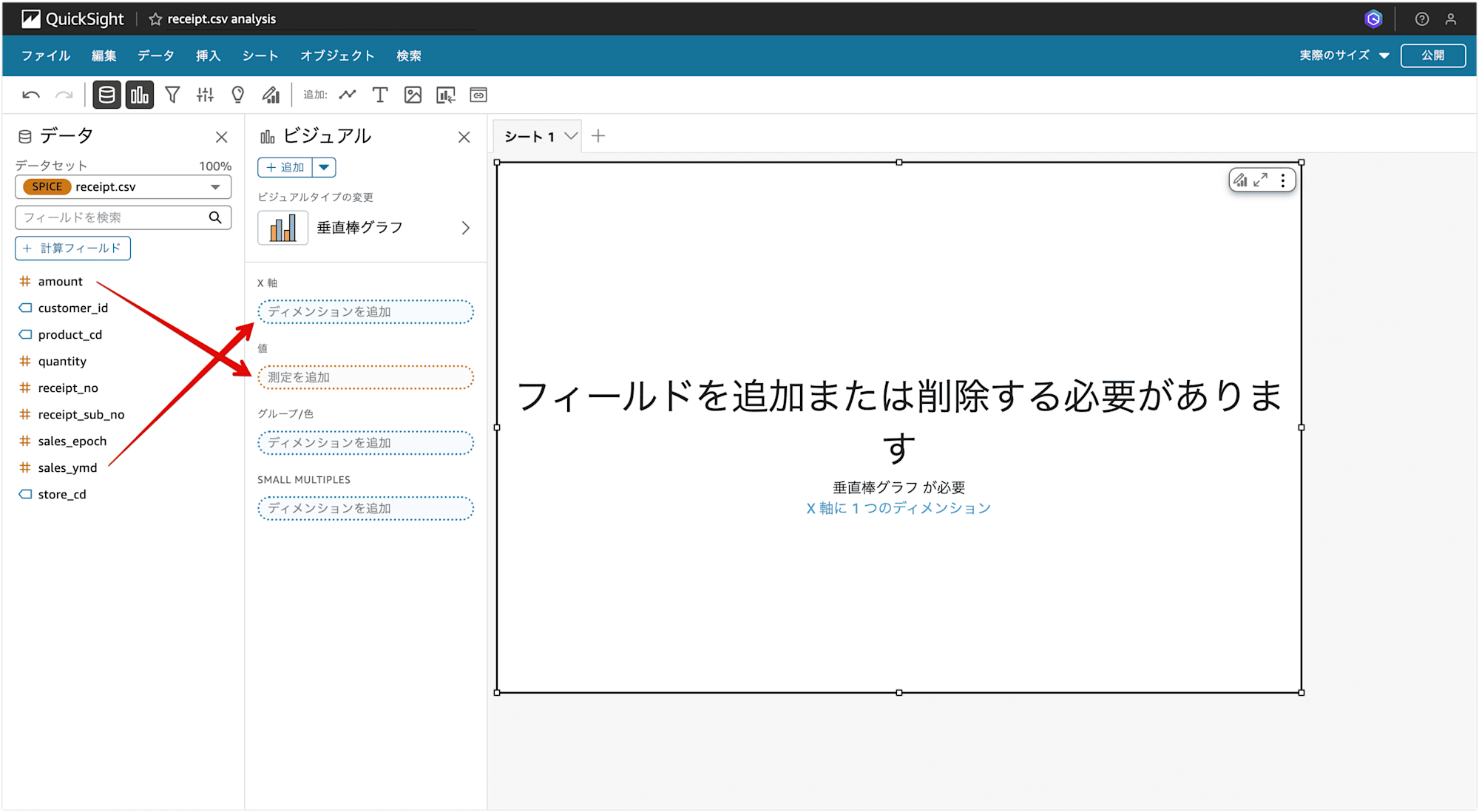Open the オブジェクト menu

[337, 55]
